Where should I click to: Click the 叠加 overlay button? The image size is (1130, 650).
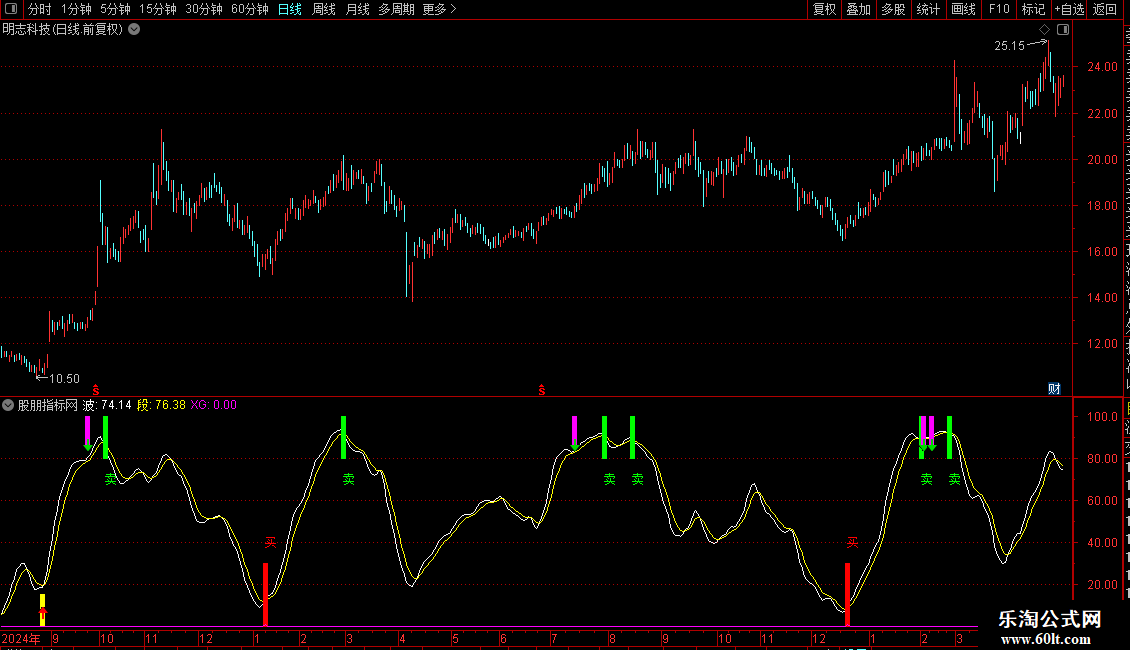858,9
